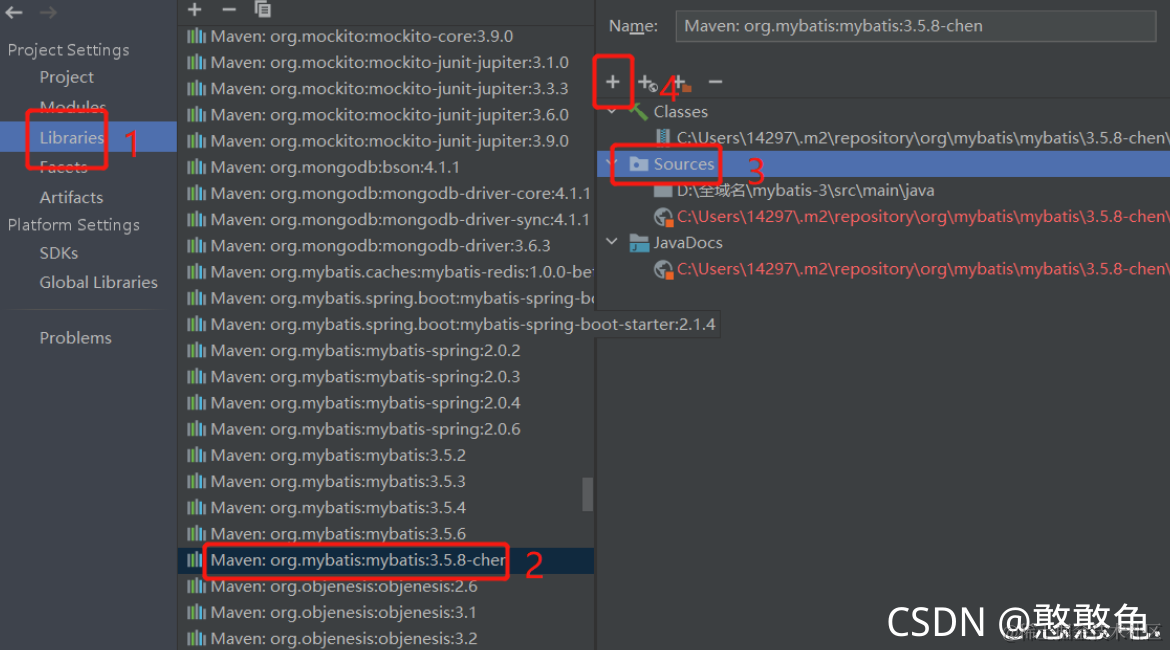The height and width of the screenshot is (650, 1170).
Task: Collapse the JavaDocs node
Action: tap(612, 242)
